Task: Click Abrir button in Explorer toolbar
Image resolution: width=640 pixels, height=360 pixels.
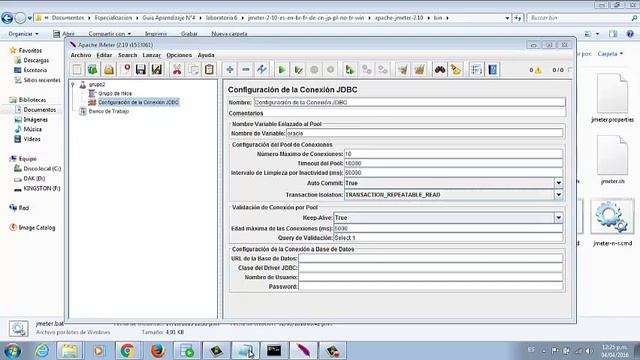Action: click(x=64, y=34)
